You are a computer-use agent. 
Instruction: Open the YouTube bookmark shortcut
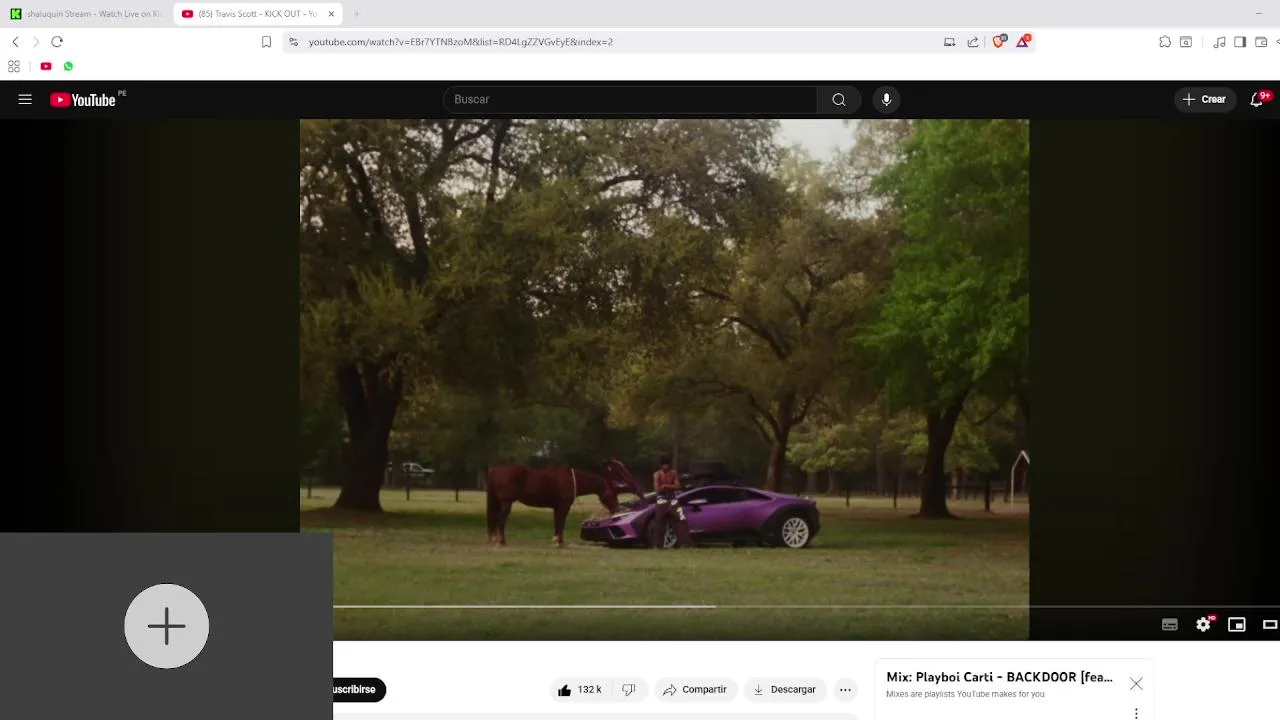click(46, 66)
